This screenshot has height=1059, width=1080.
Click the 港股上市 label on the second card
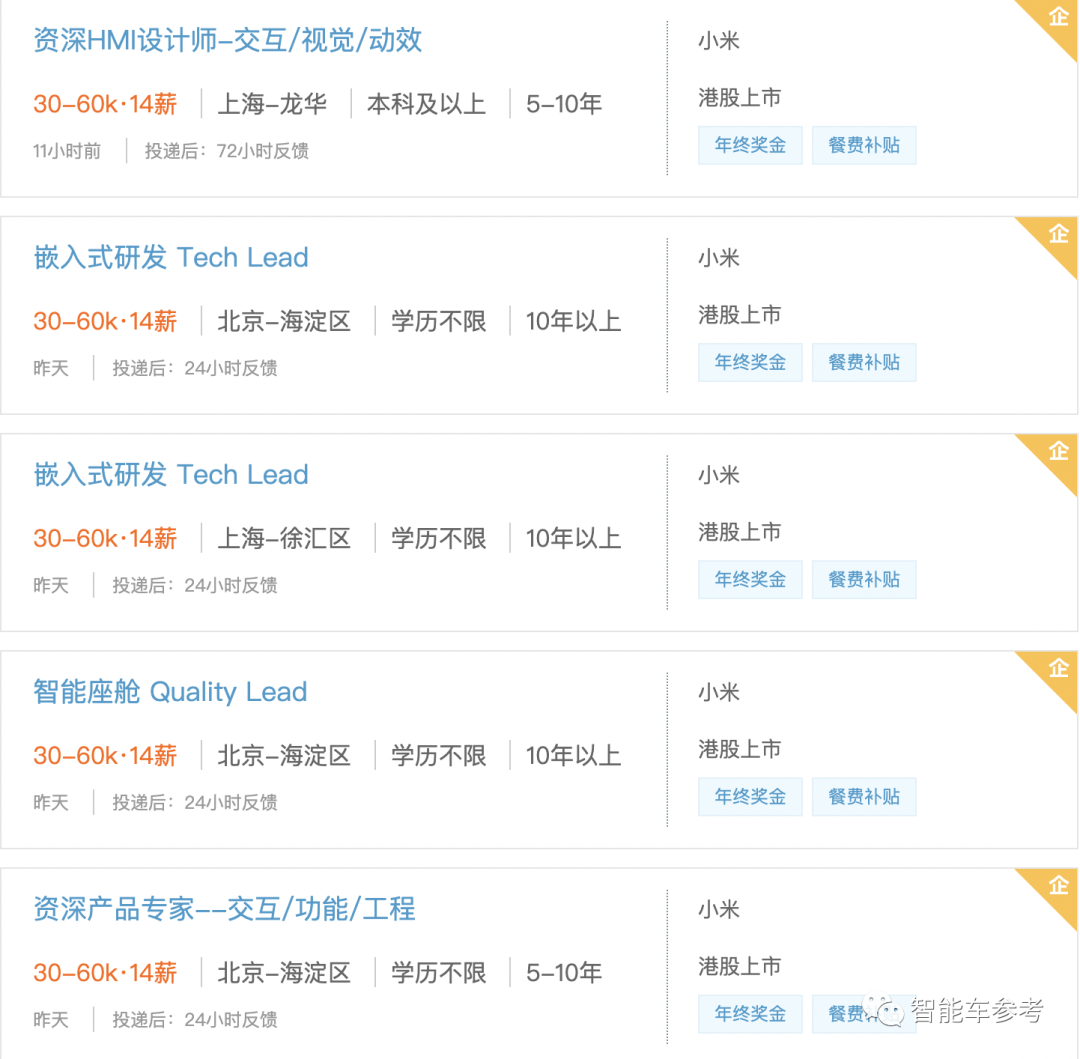(740, 314)
